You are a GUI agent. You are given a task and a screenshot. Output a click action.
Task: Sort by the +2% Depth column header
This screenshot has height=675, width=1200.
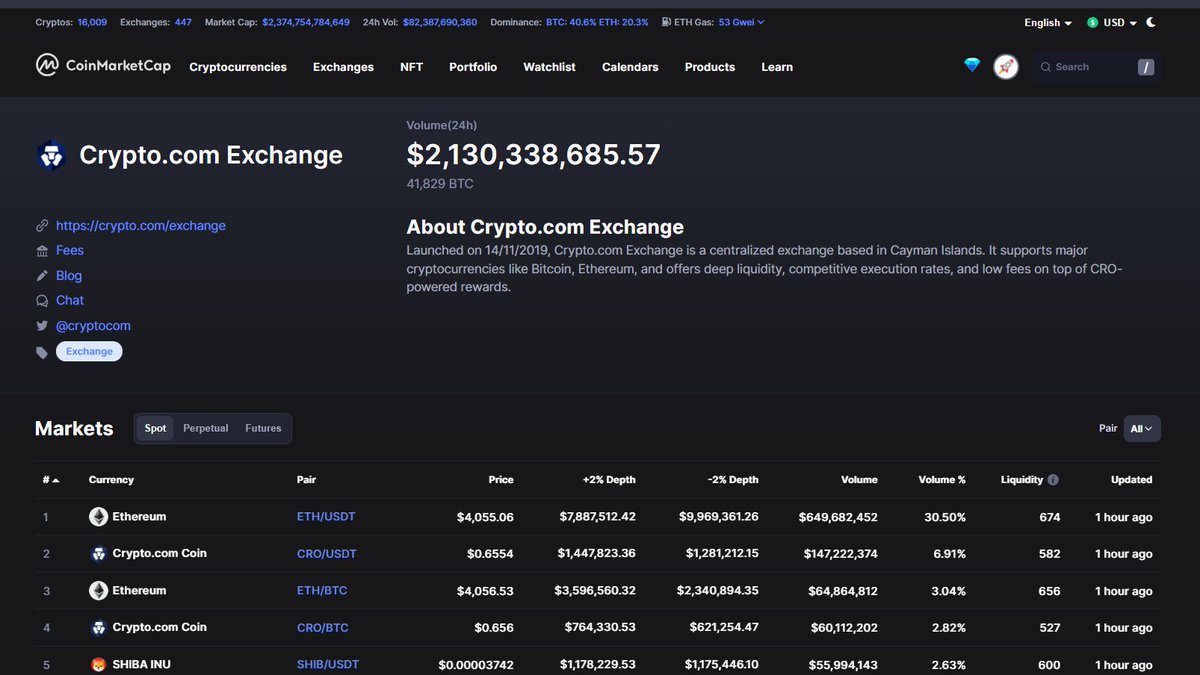pyautogui.click(x=609, y=480)
